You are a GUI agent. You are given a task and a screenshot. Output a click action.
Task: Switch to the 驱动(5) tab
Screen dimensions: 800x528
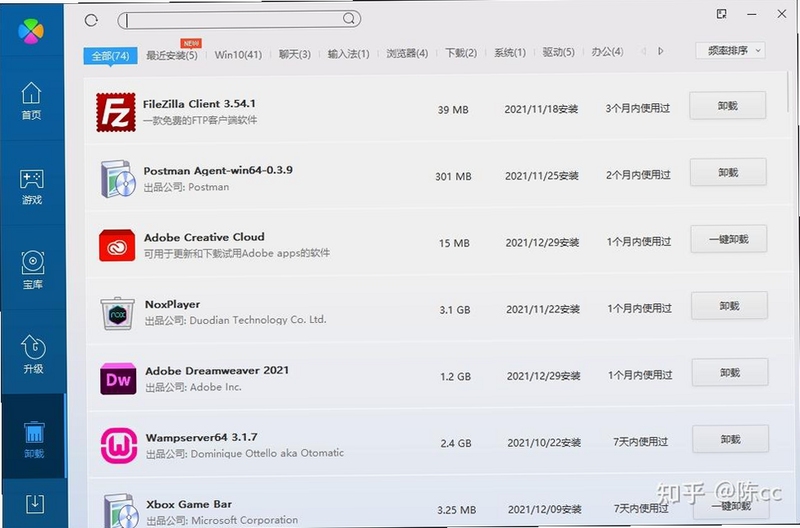(558, 52)
